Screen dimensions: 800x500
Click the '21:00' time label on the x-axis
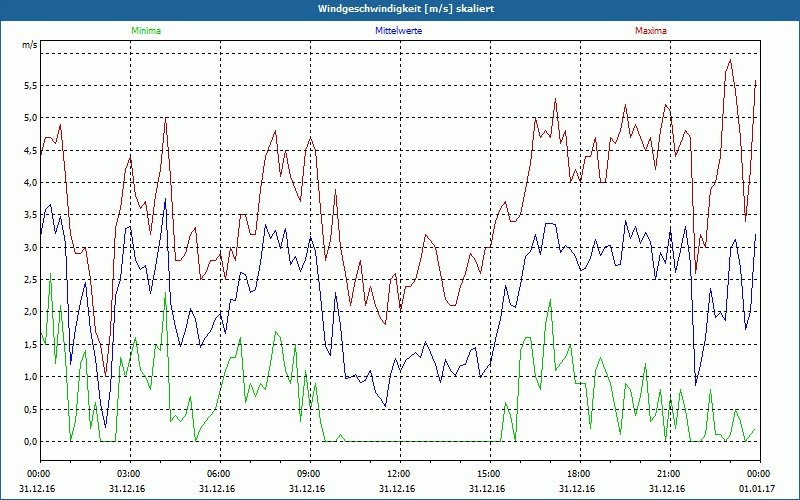[668, 474]
